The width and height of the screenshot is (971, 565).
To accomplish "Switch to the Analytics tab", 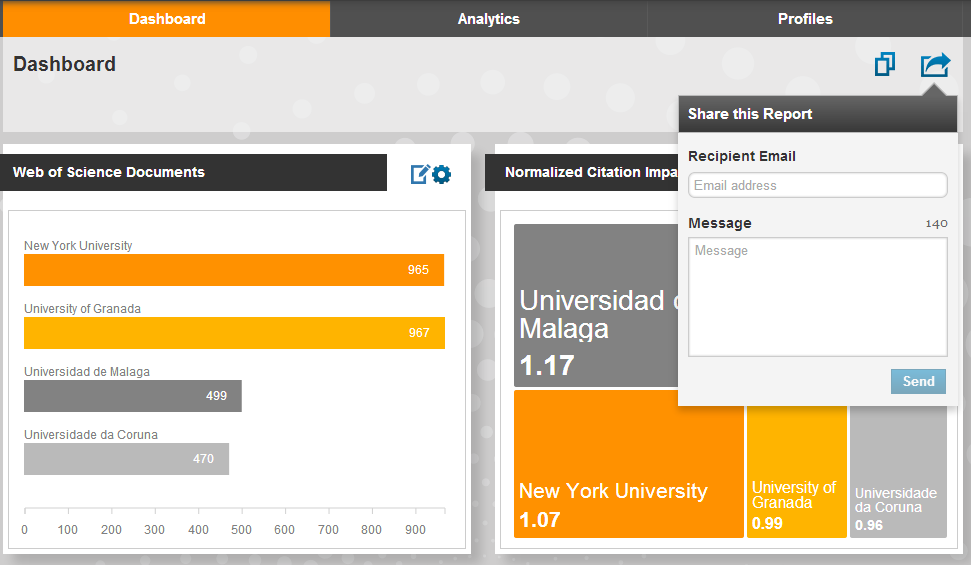I will [x=489, y=19].
